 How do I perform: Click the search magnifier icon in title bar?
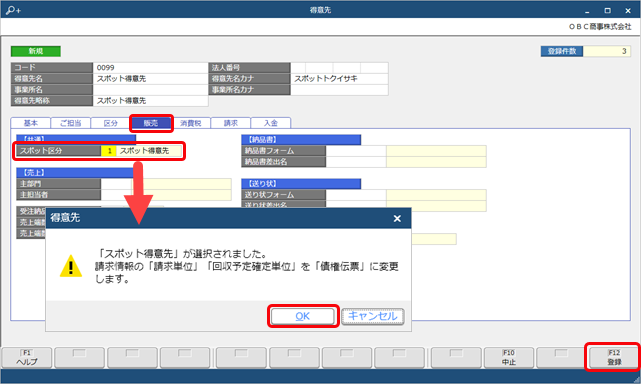[13, 10]
